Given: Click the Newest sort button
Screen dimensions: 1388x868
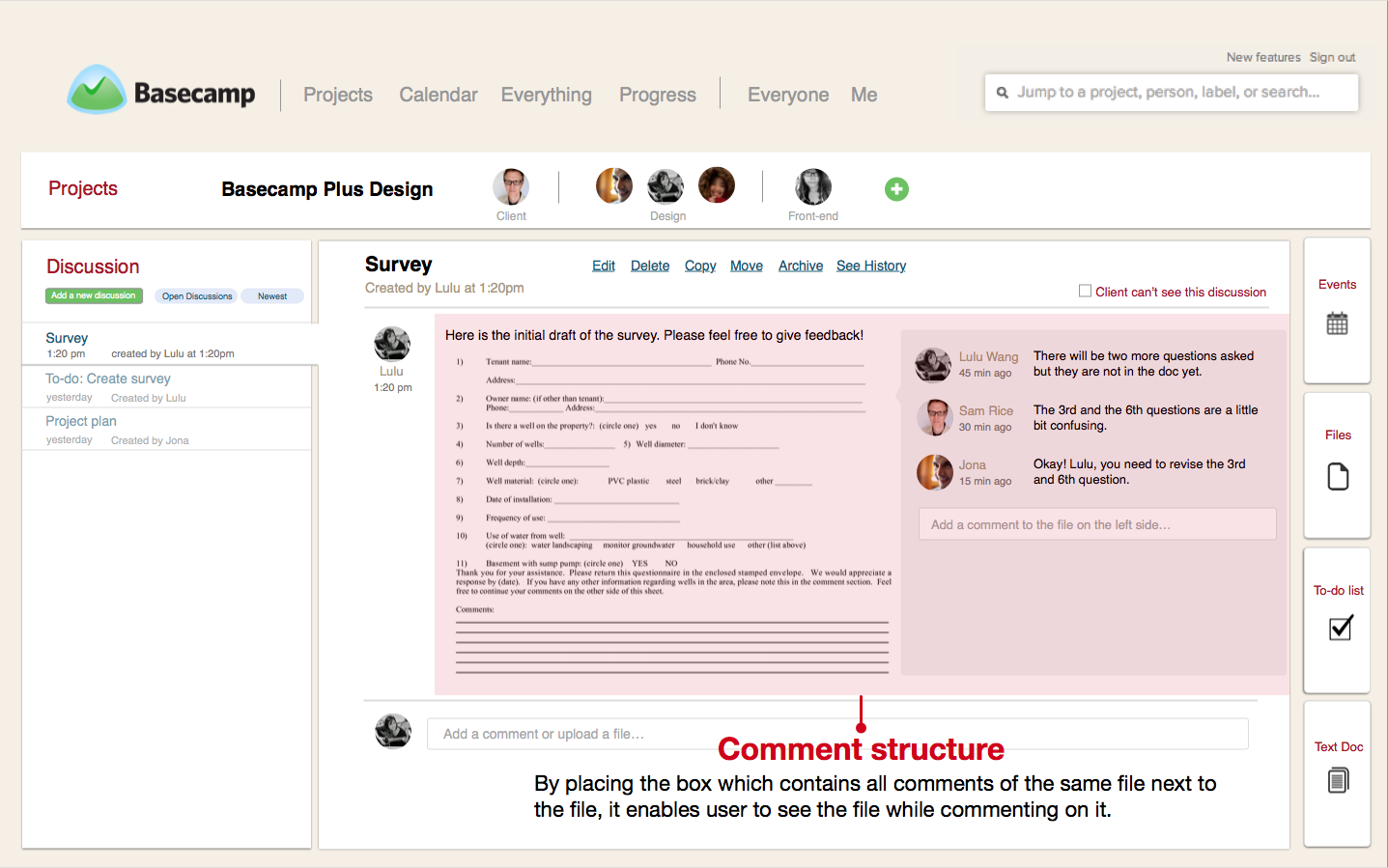Looking at the screenshot, I should pos(272,296).
